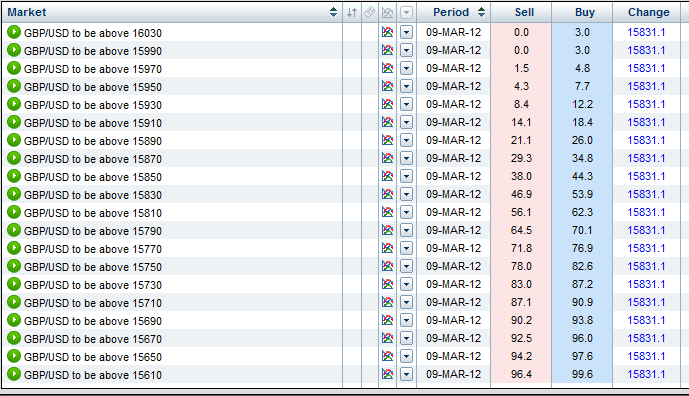
Task: Select 'GBP/USD to be above 15650' market text
Action: tap(93, 357)
